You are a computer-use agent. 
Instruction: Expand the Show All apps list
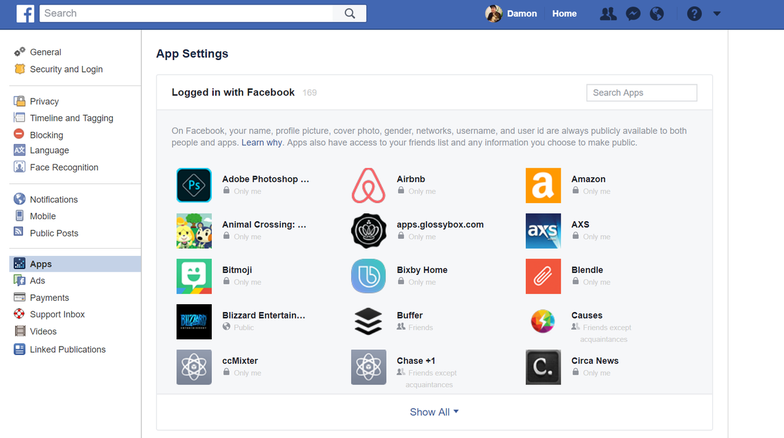click(435, 412)
